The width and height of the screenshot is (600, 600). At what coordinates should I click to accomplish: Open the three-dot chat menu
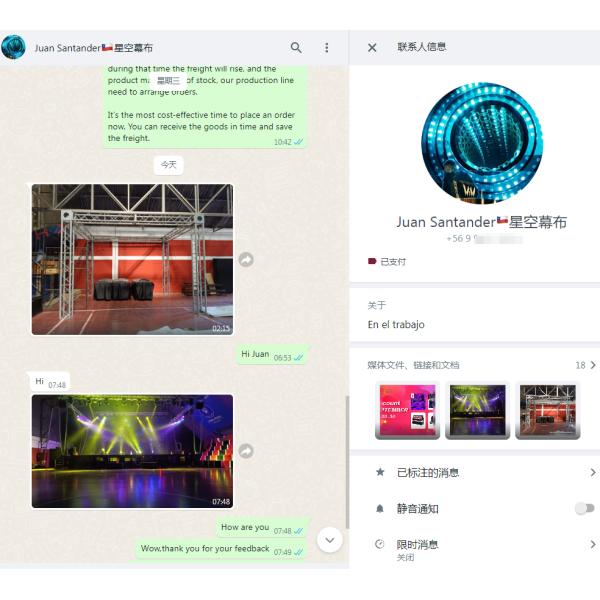point(326,47)
